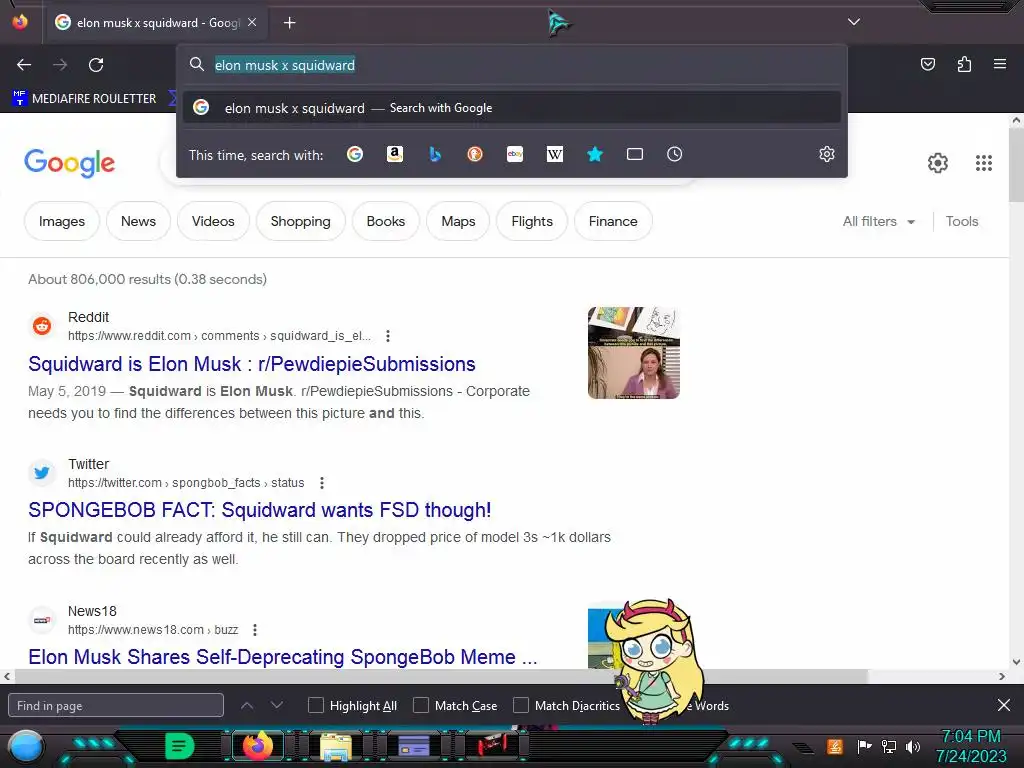Click the horizontal page scrollbar

click(441, 676)
